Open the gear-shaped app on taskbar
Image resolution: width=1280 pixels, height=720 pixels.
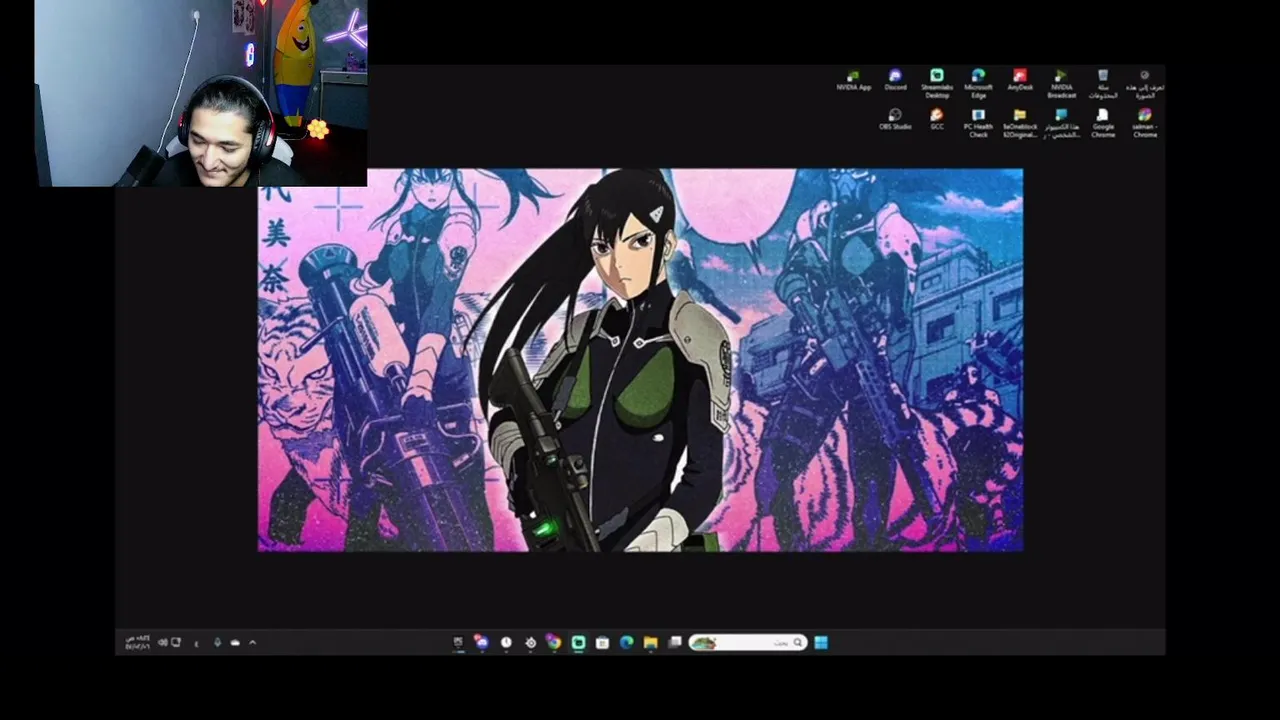[x=531, y=642]
